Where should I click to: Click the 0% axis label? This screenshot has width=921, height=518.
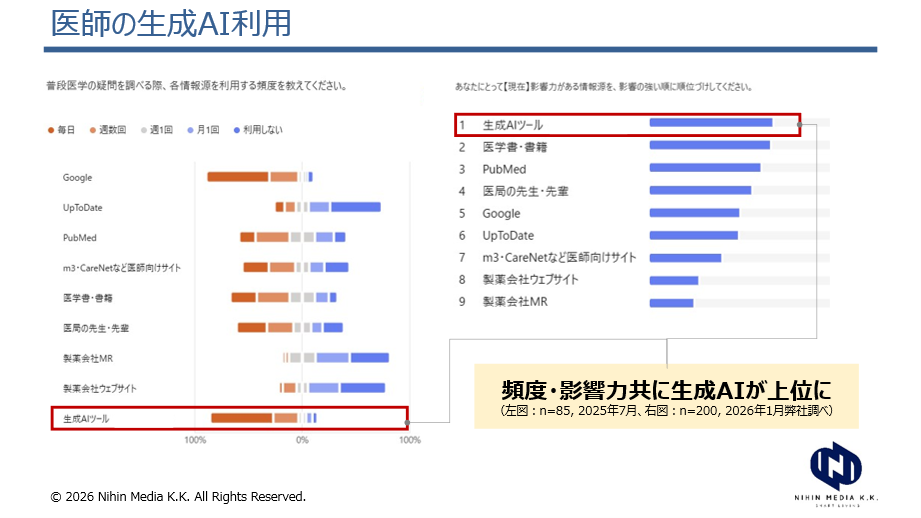tap(302, 440)
